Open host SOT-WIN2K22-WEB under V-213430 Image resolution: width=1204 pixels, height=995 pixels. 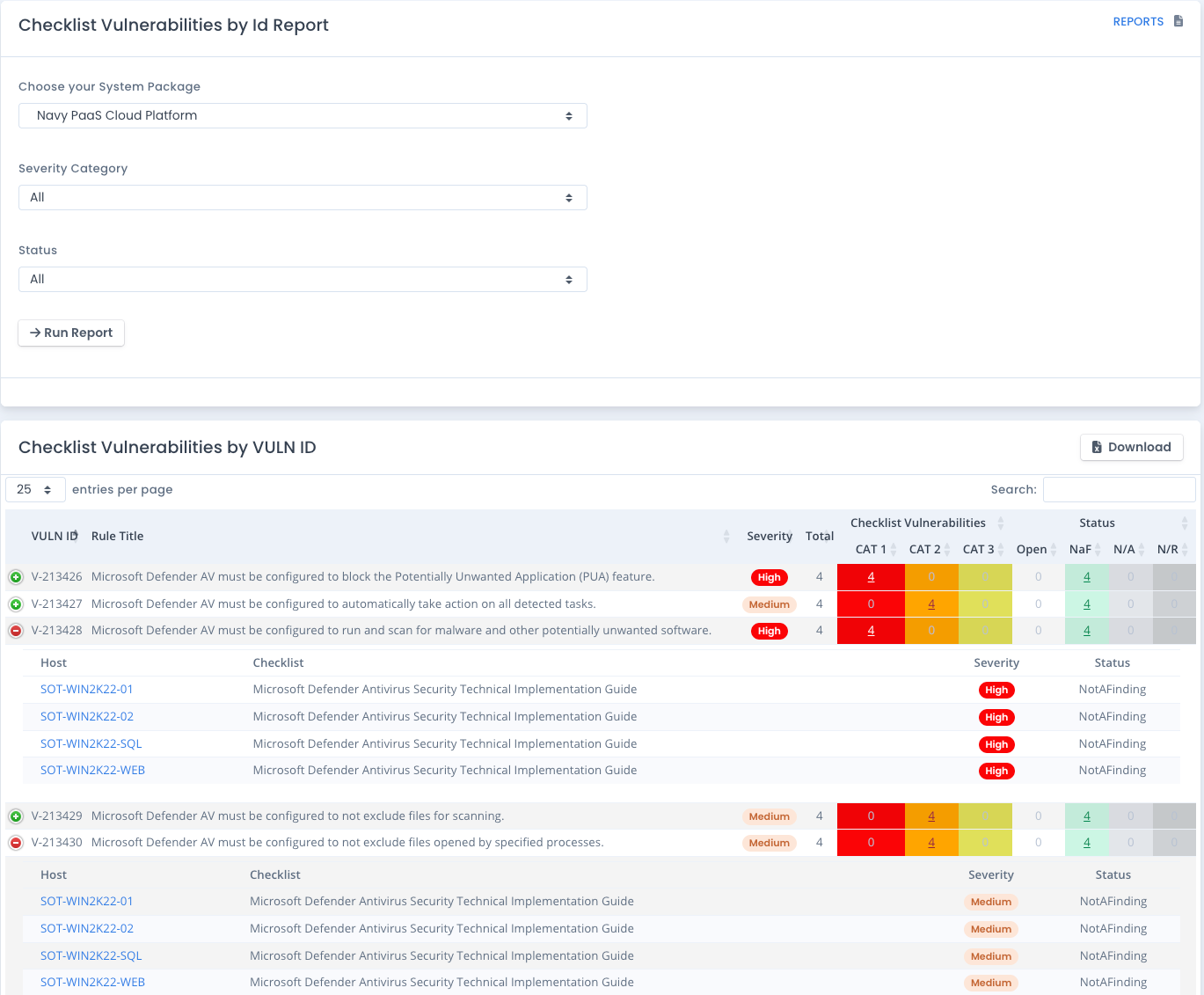(93, 983)
